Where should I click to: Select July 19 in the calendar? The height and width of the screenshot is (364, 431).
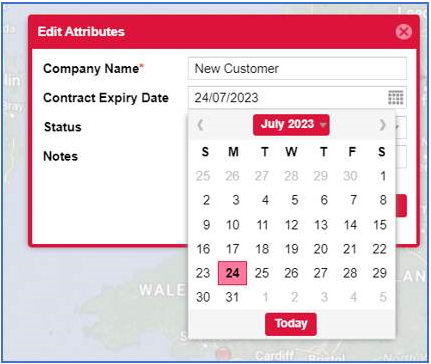pos(291,249)
